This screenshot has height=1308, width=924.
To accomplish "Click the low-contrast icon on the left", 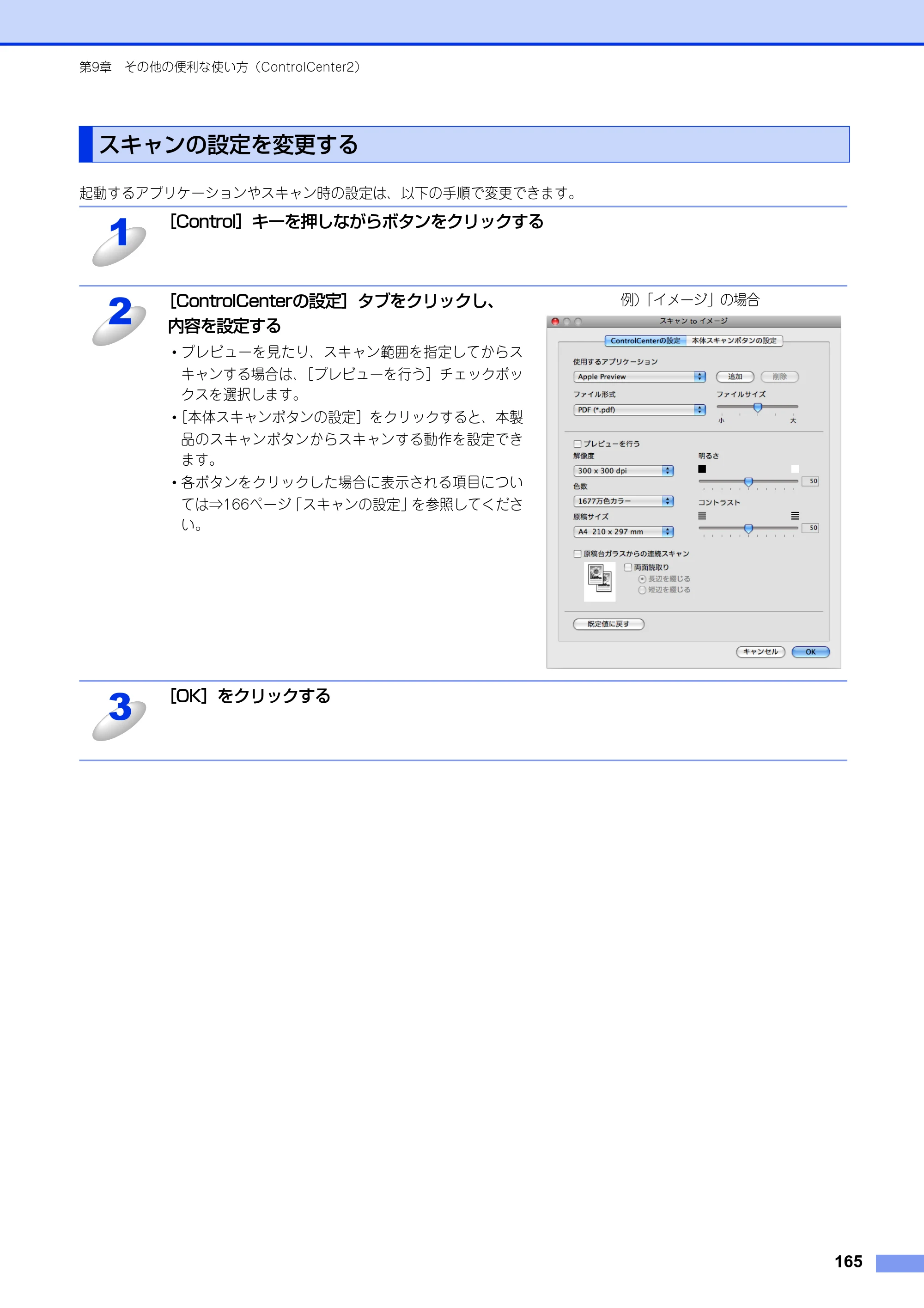I will (702, 516).
